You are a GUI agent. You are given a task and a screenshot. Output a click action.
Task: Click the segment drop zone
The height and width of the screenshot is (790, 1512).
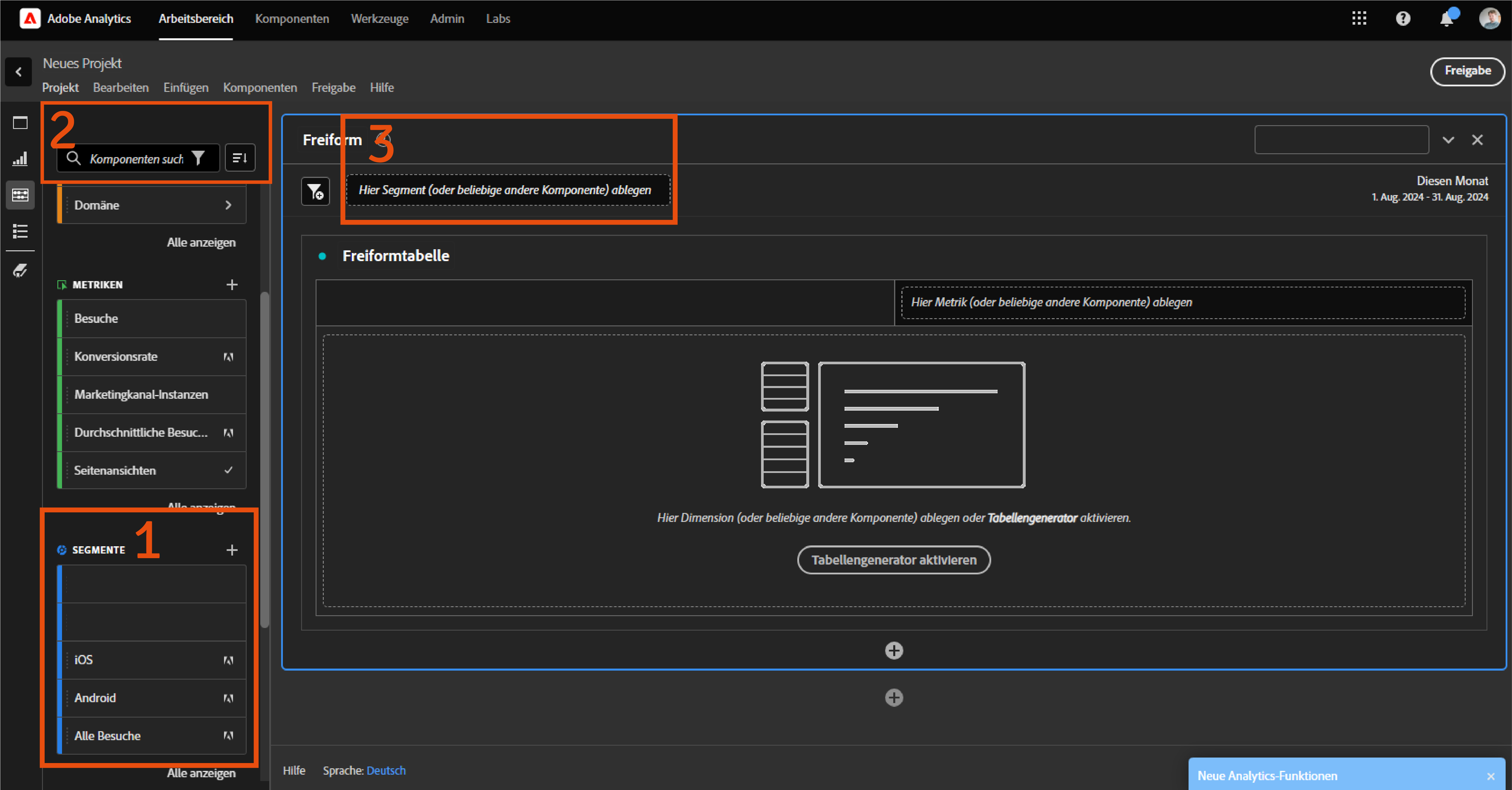[508, 190]
